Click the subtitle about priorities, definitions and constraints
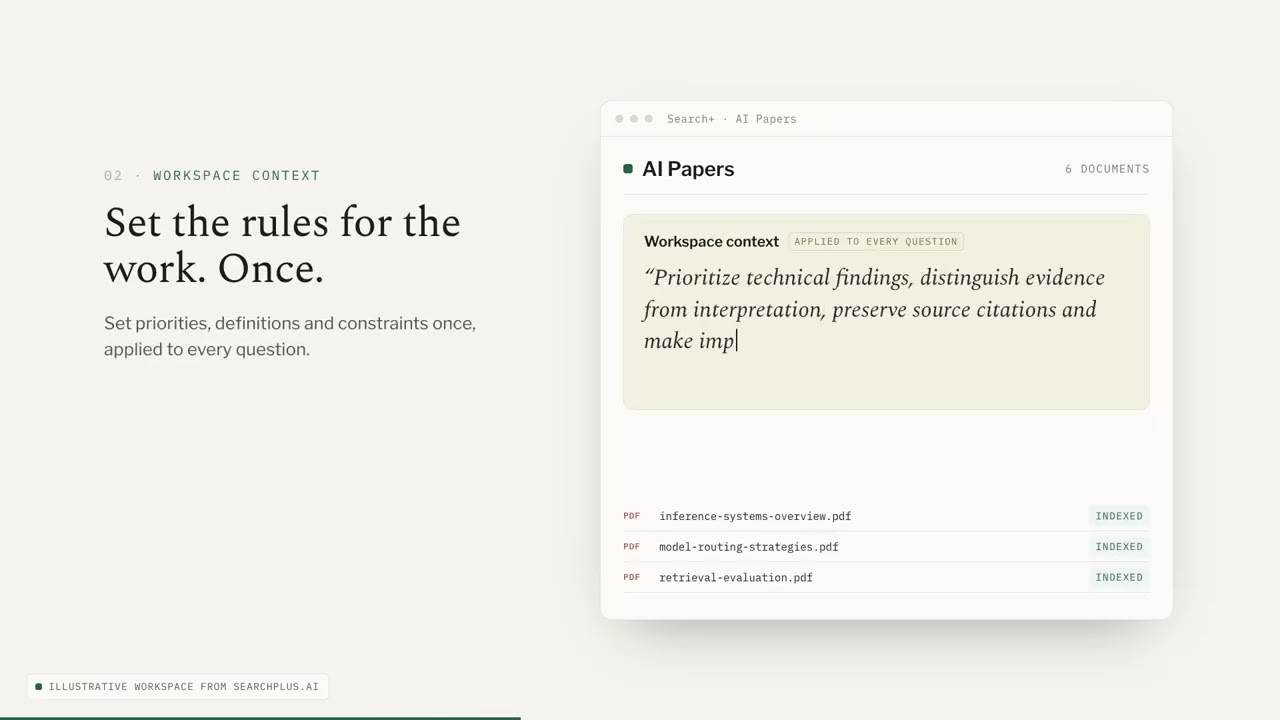This screenshot has height=720, width=1280. 290,336
